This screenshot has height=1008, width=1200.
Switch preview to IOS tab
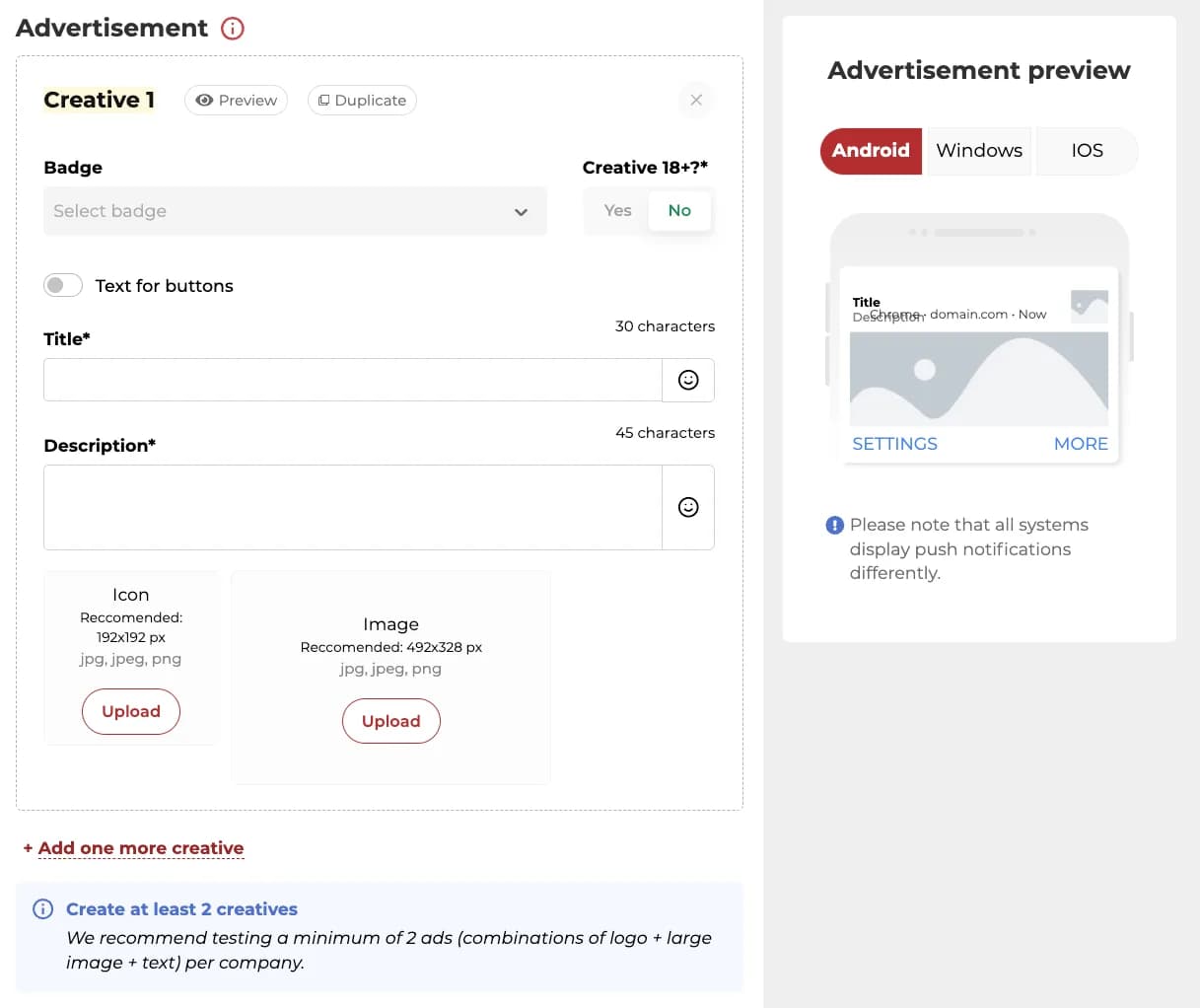pyautogui.click(x=1087, y=151)
